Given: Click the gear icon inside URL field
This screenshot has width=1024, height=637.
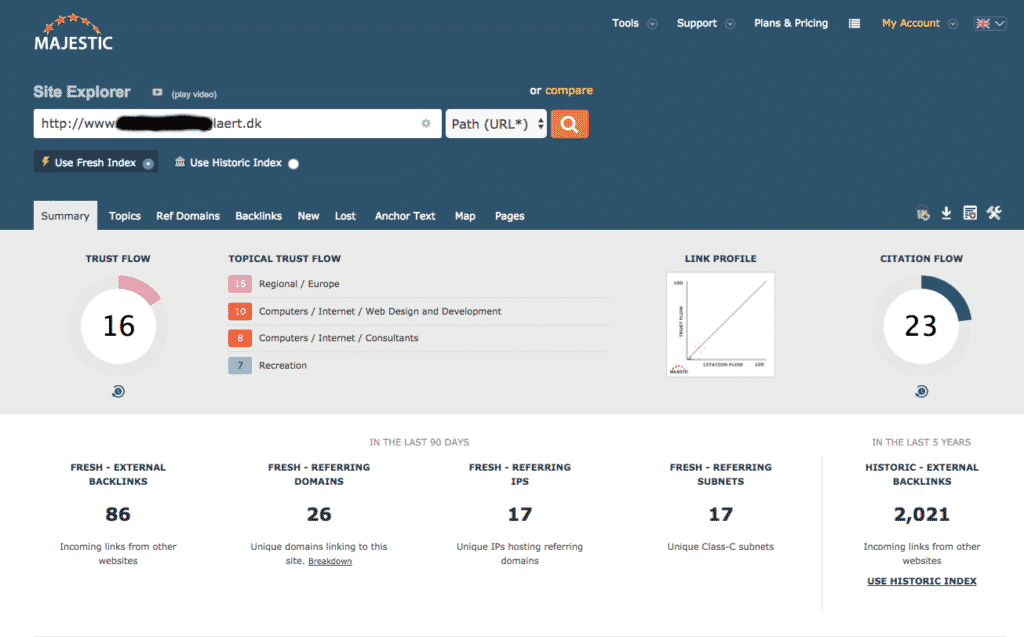Looking at the screenshot, I should (x=426, y=123).
